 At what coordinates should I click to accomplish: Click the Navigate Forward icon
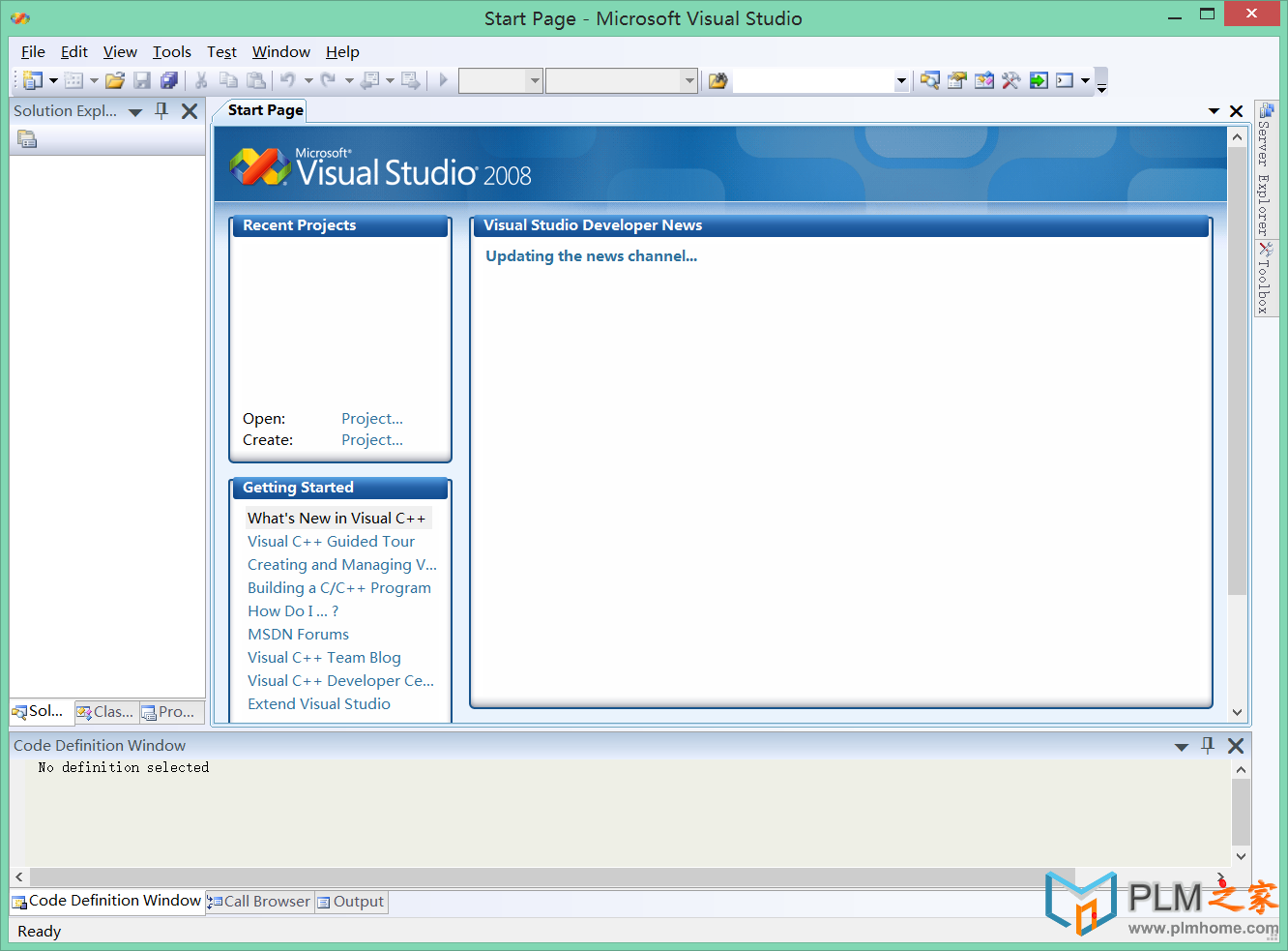pos(411,80)
